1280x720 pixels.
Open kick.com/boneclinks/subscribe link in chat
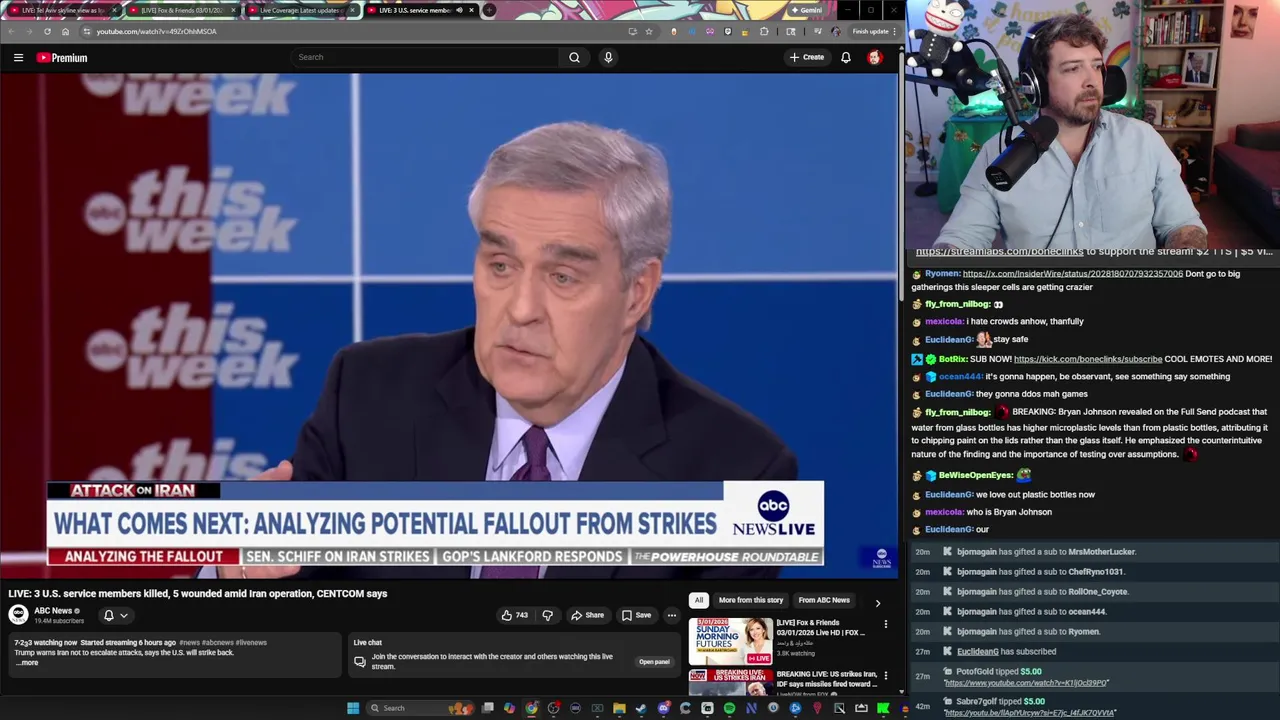tap(1088, 359)
